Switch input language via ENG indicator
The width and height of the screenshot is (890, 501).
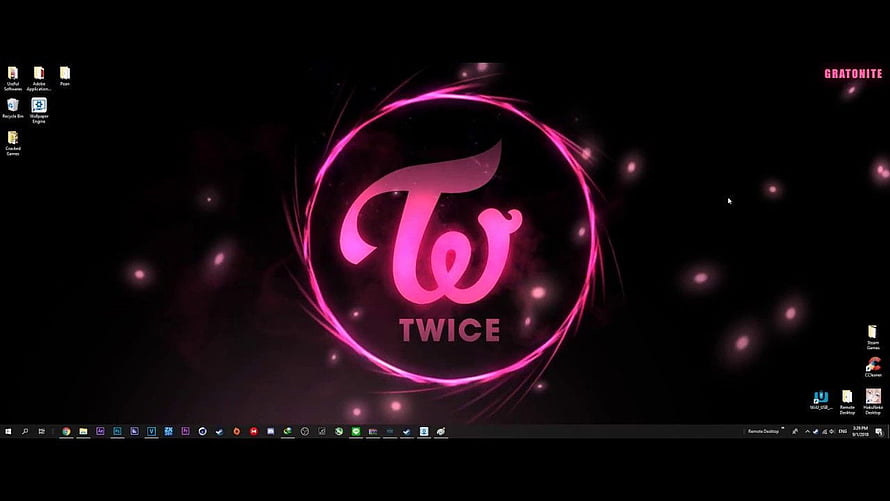tap(843, 431)
